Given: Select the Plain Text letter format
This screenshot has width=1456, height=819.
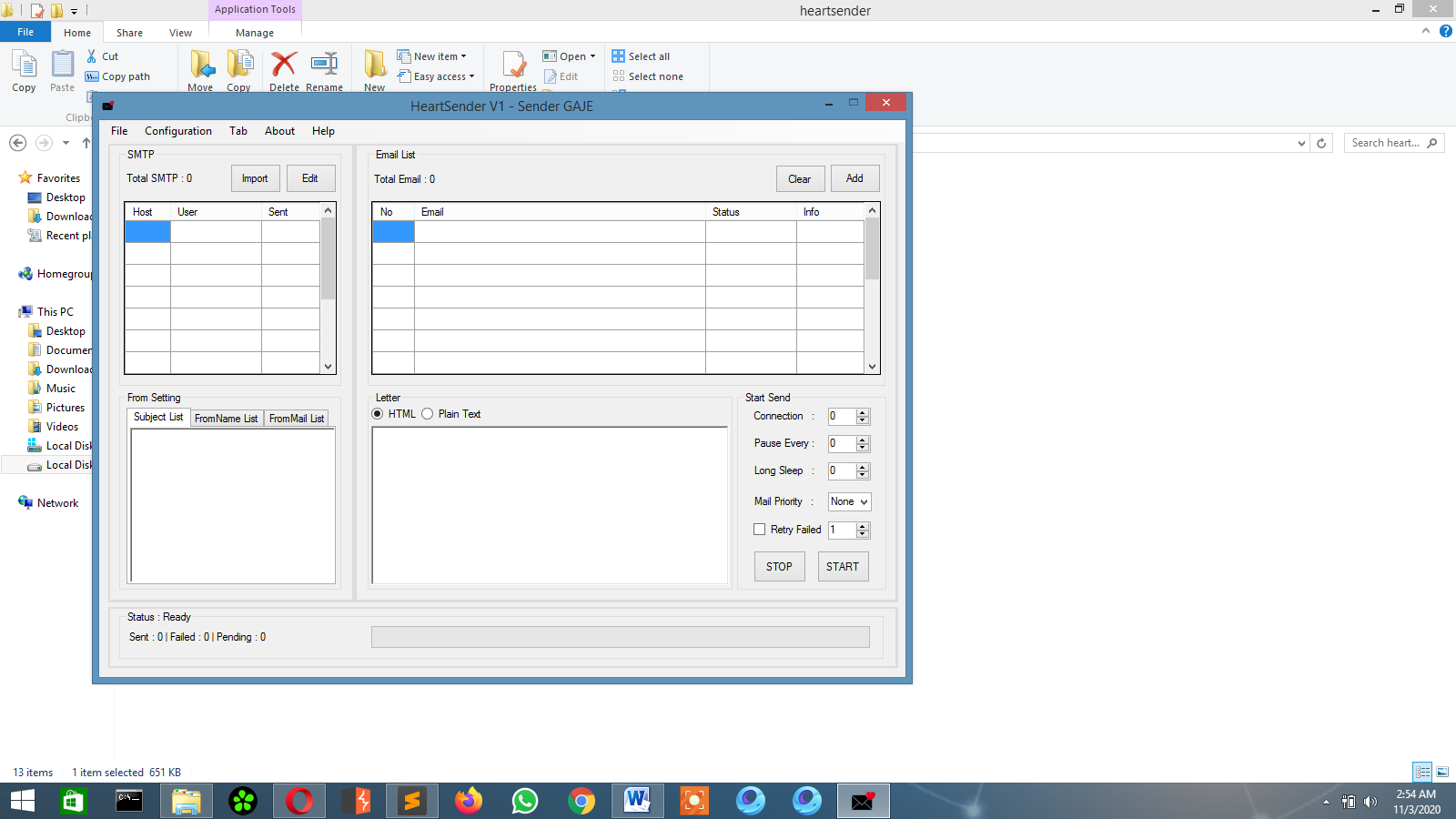Looking at the screenshot, I should (427, 413).
